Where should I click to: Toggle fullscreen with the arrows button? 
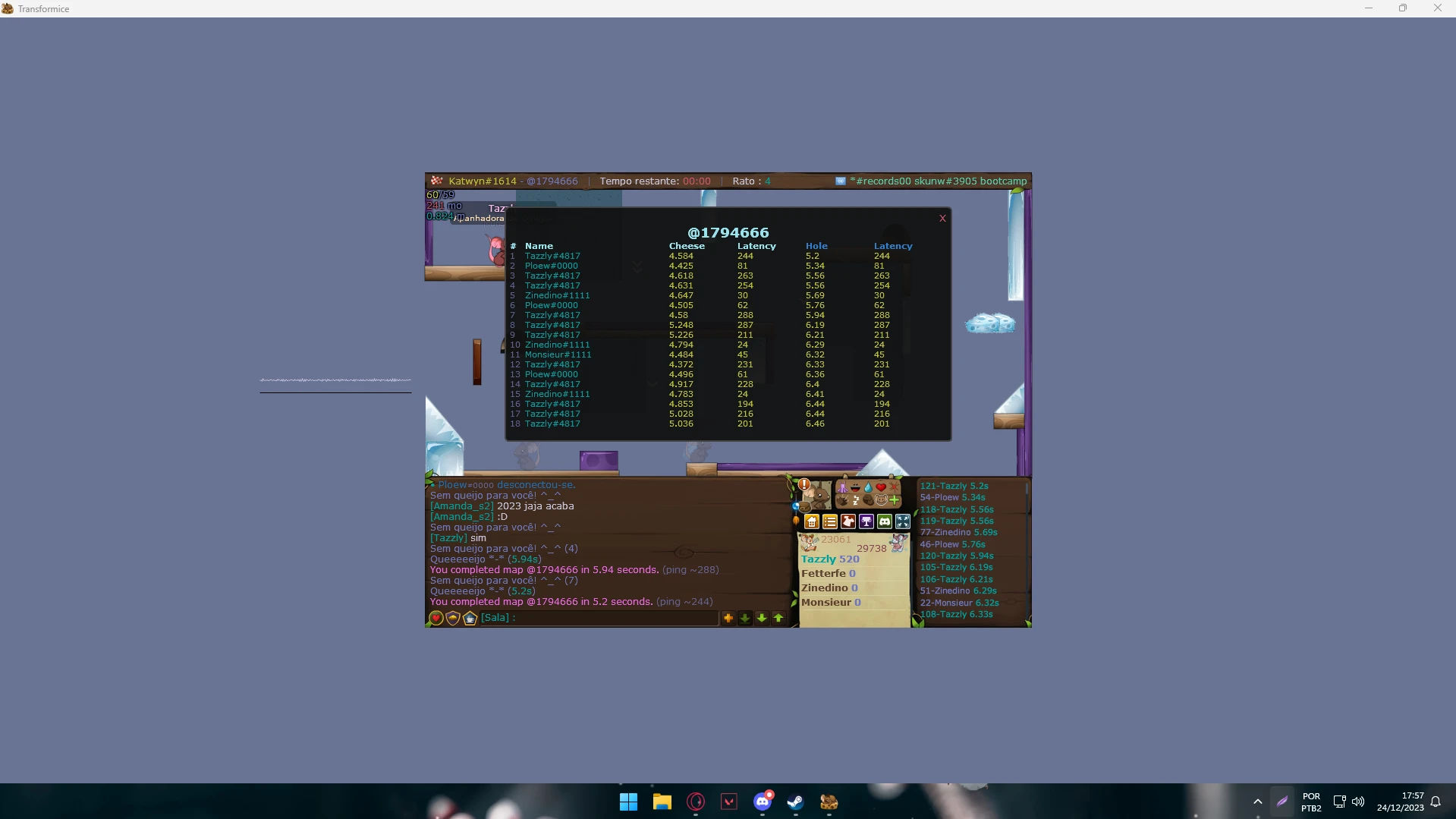903,521
